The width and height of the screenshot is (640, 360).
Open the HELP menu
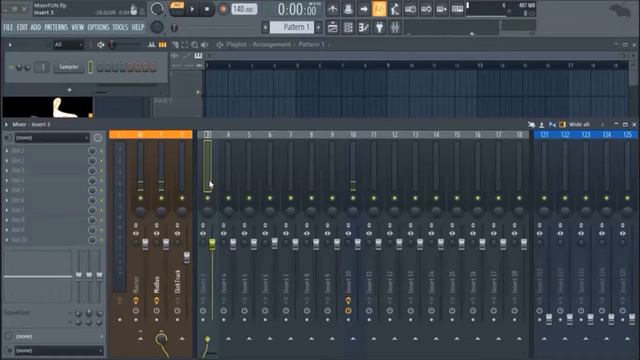click(138, 27)
